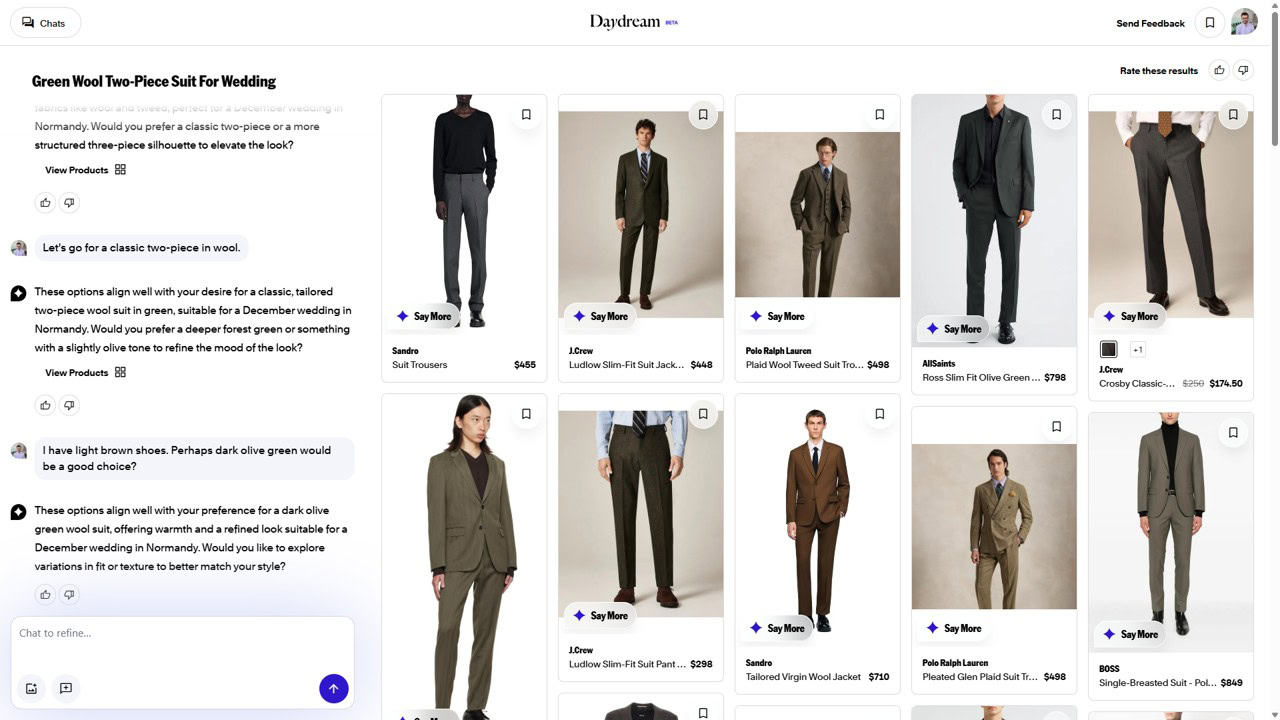The width and height of the screenshot is (1280, 720).
Task: Select the dark color swatch on Crosby Classic
Action: [1108, 349]
